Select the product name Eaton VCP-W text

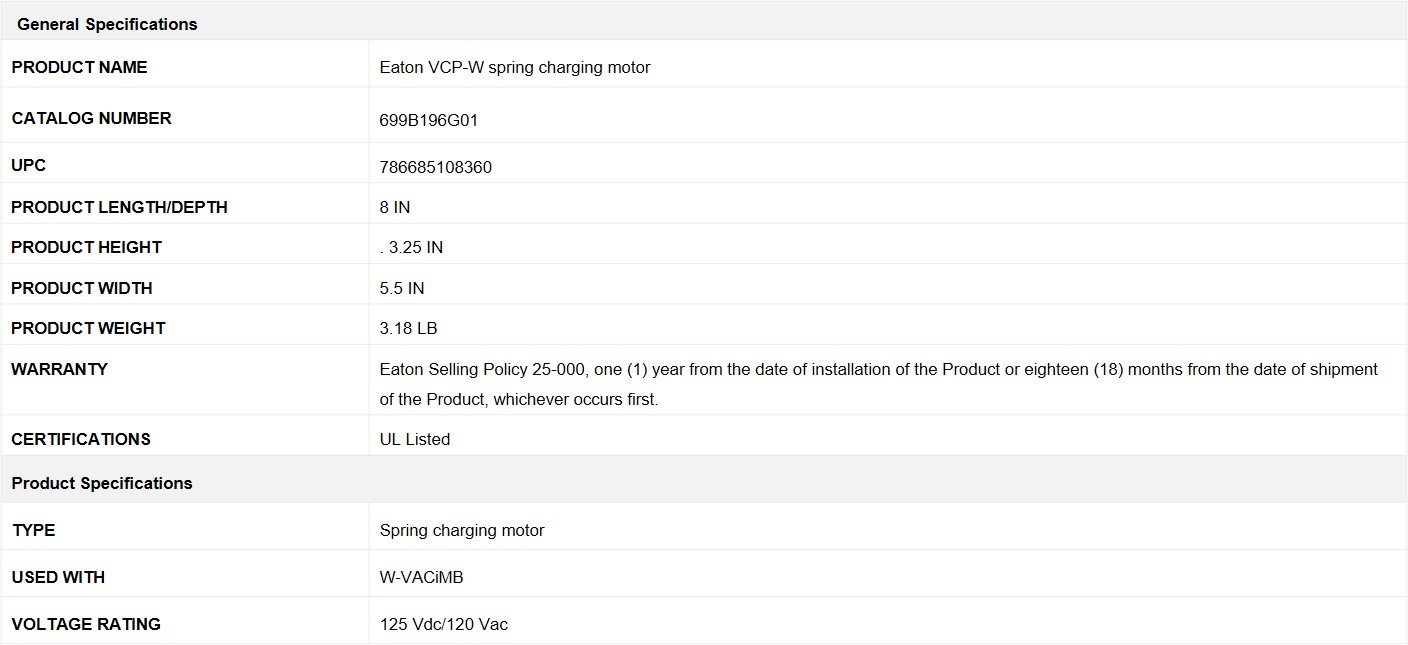(x=515, y=67)
